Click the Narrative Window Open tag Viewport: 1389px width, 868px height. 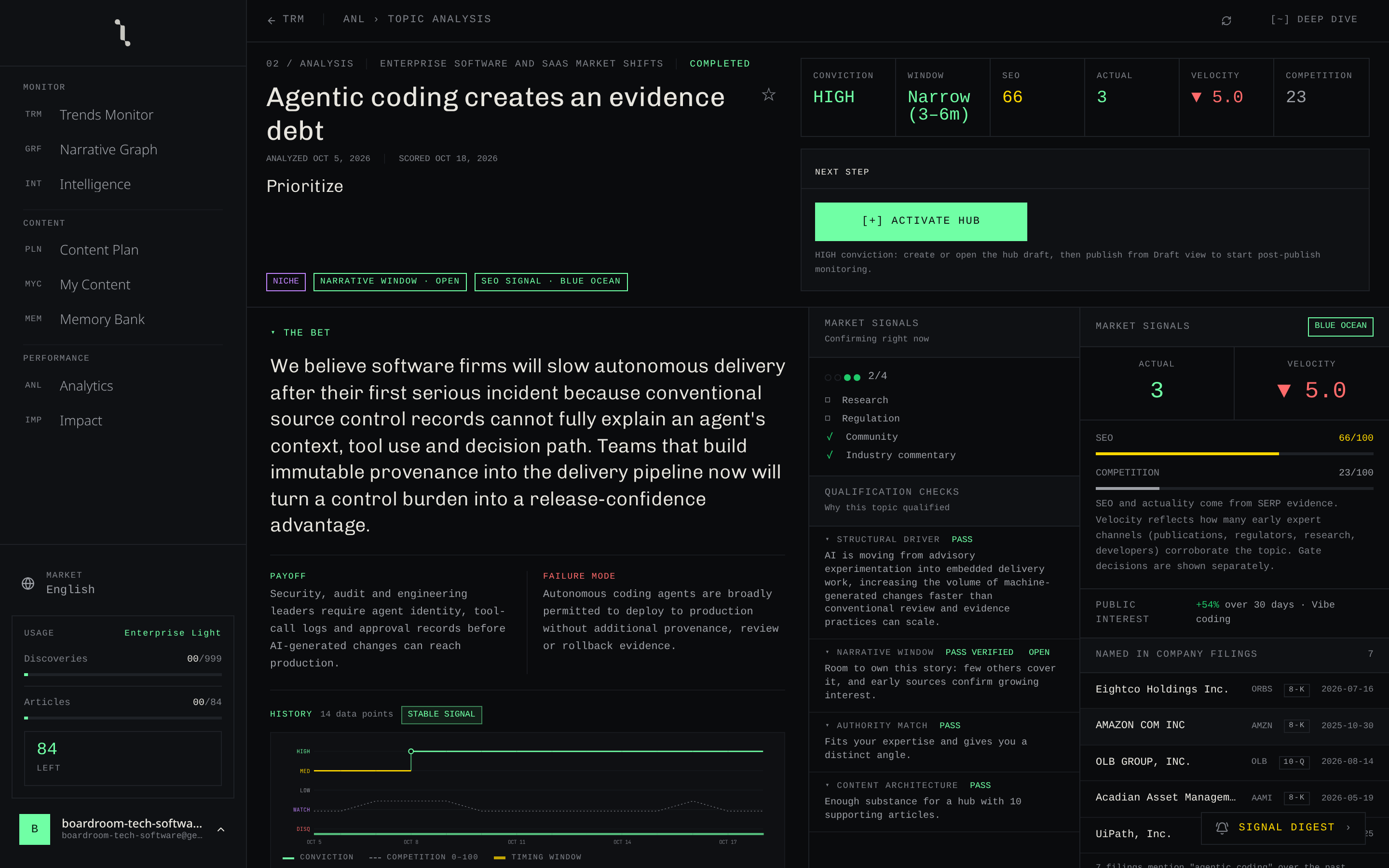[390, 281]
